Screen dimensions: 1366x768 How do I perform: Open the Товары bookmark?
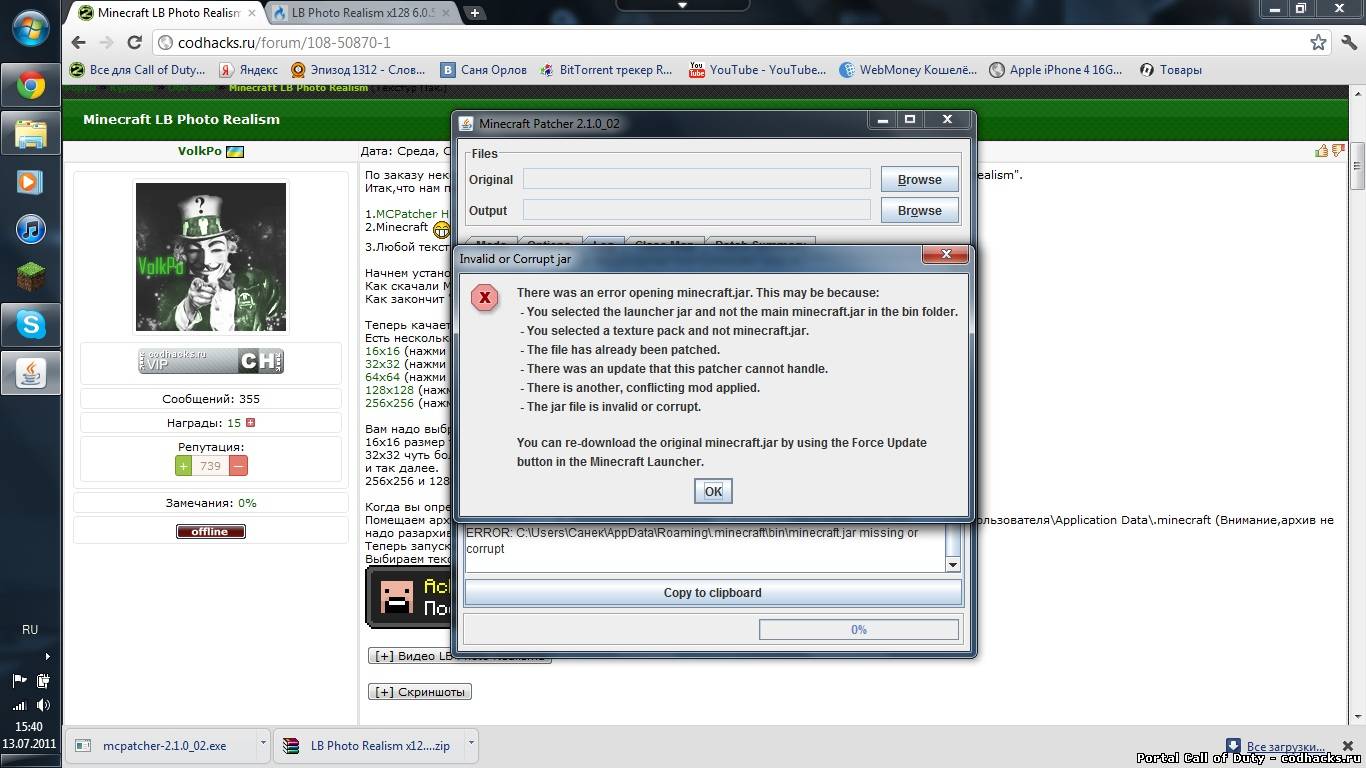pos(1170,70)
